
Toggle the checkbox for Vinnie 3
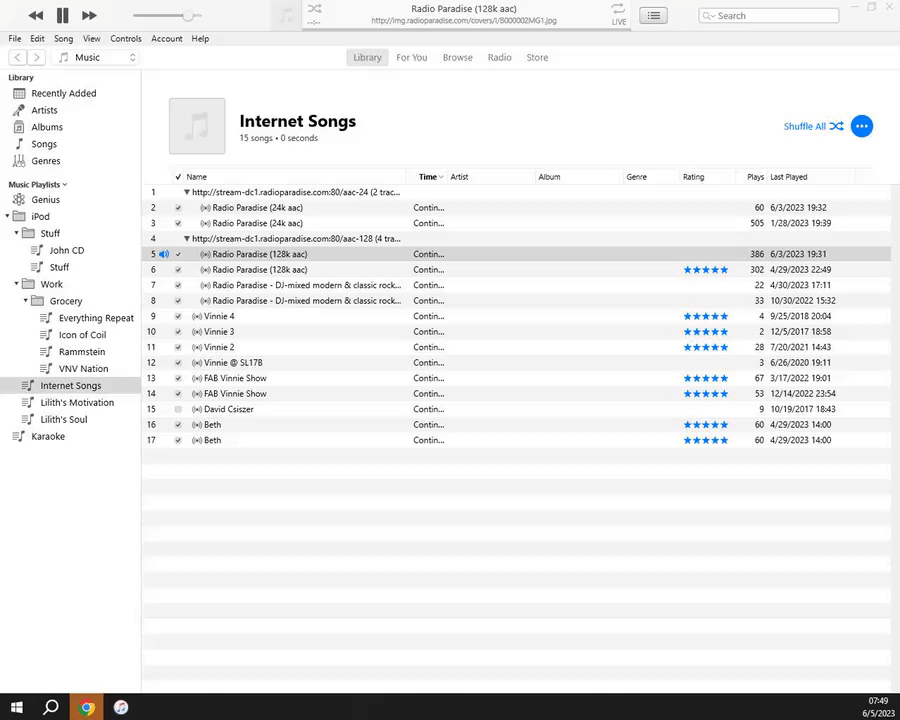[178, 332]
